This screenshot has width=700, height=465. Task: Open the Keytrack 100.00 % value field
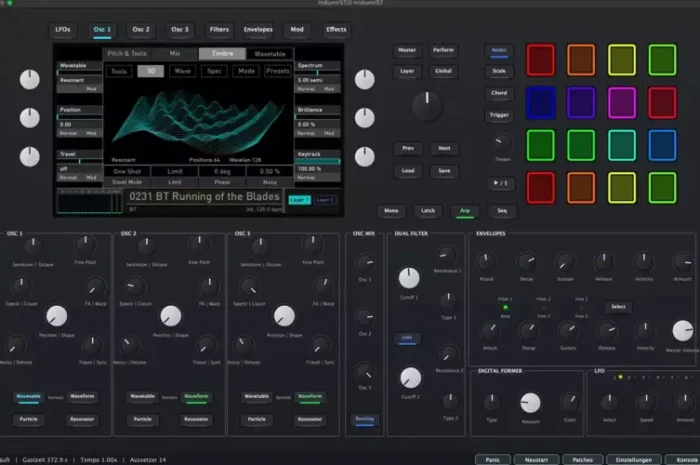pyautogui.click(x=317, y=169)
